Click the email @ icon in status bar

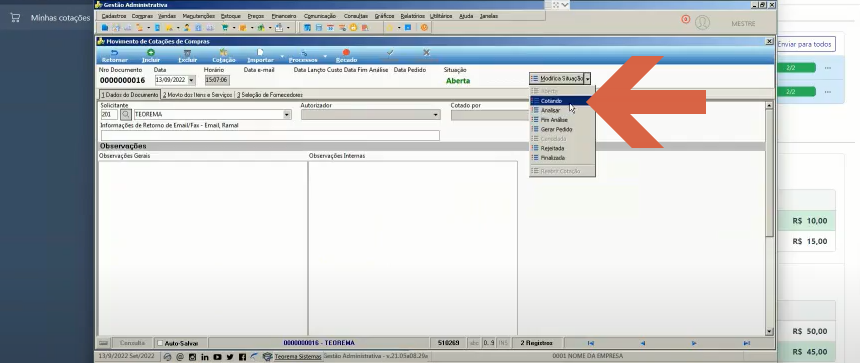click(x=180, y=357)
